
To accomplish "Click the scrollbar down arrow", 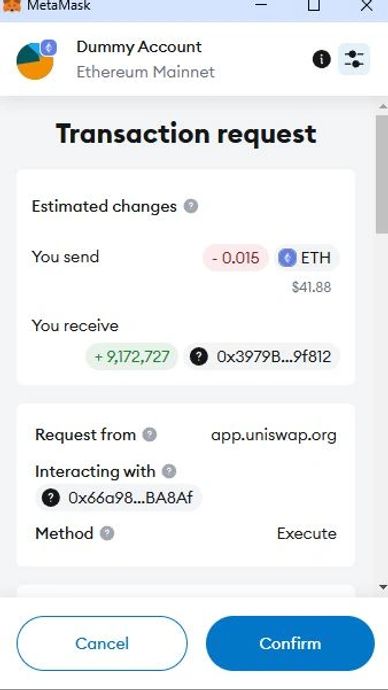I will (382, 587).
